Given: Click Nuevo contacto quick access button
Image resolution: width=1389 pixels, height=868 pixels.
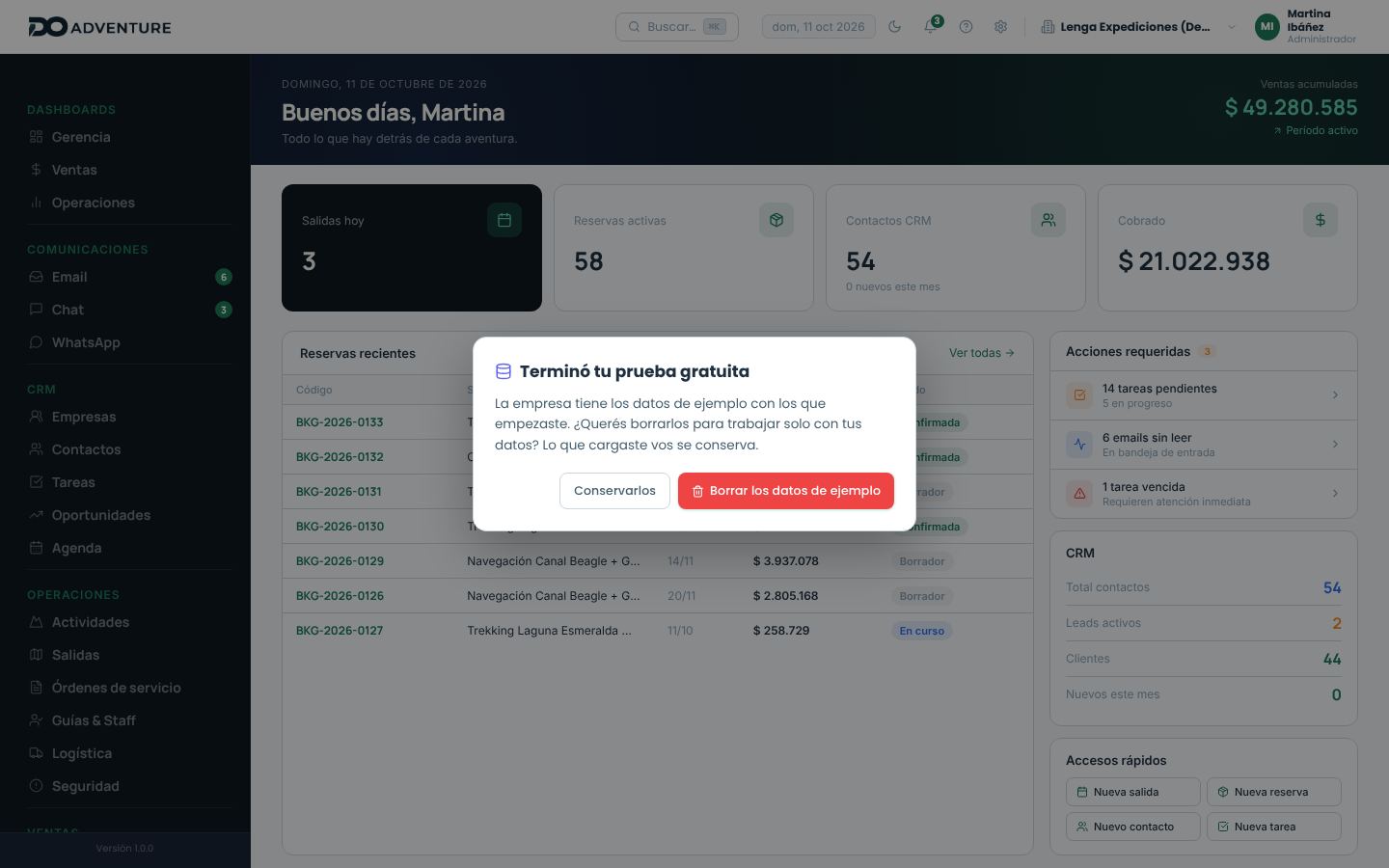Looking at the screenshot, I should point(1133,827).
